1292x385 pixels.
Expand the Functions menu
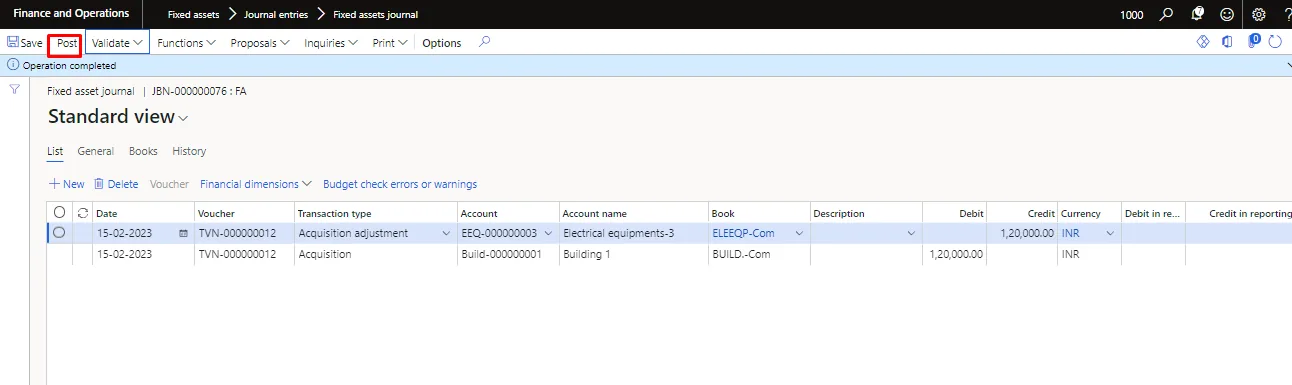pos(187,43)
